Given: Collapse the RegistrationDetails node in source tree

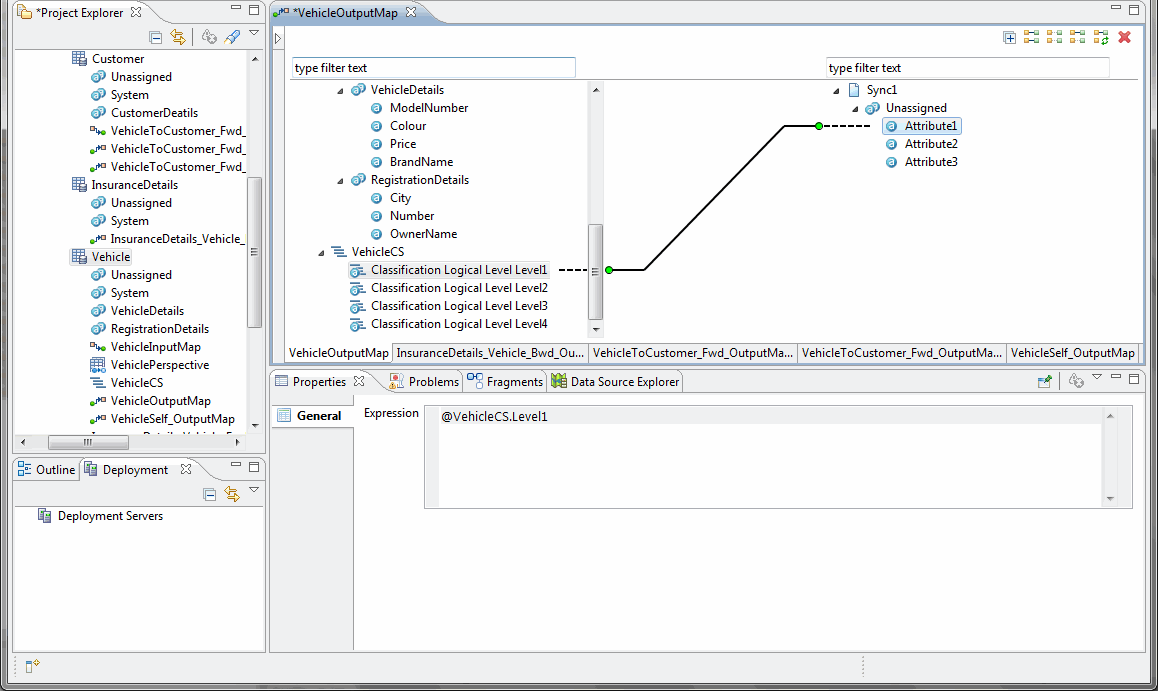Looking at the screenshot, I should click(340, 181).
